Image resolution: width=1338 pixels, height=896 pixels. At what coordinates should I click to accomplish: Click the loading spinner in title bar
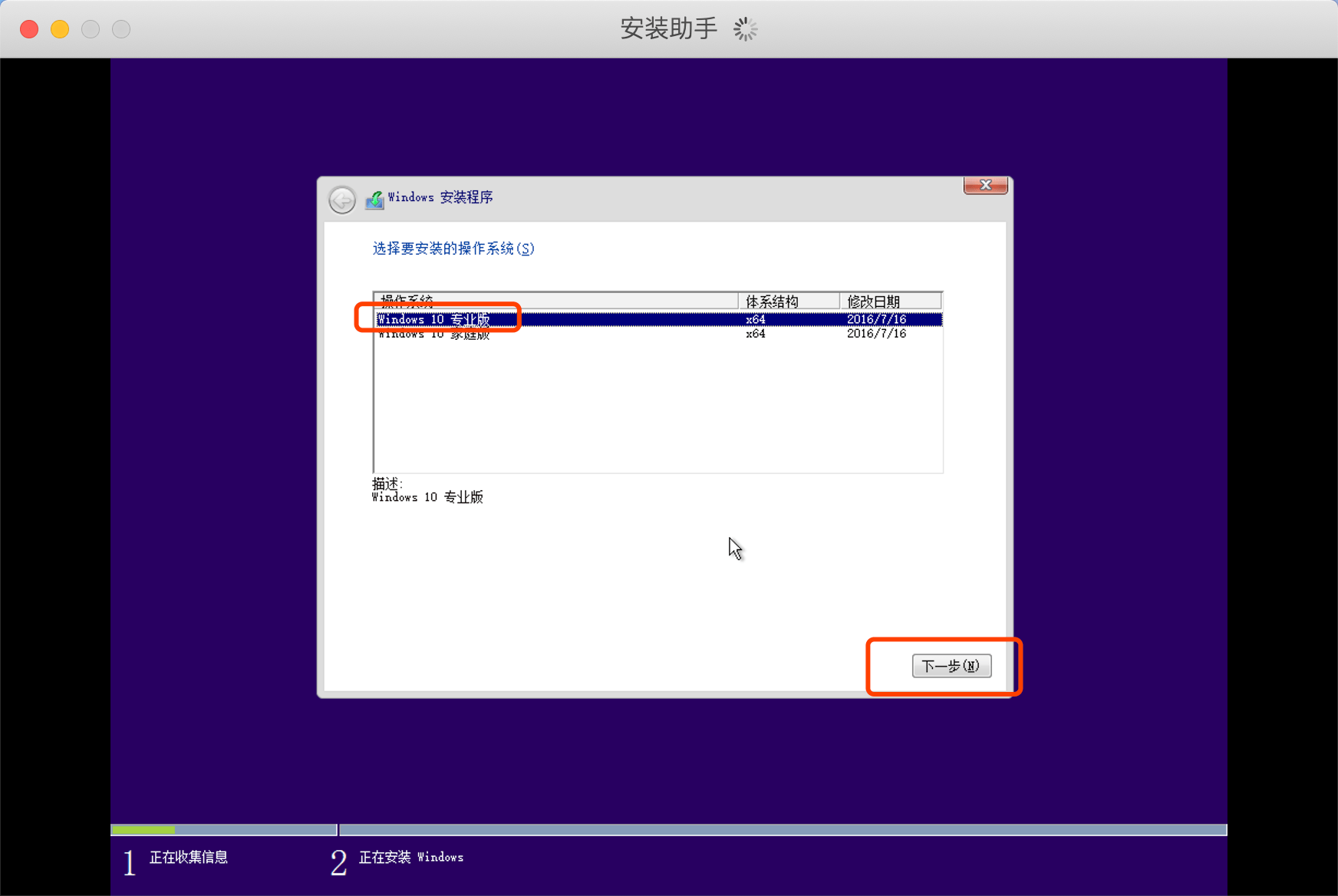[745, 29]
